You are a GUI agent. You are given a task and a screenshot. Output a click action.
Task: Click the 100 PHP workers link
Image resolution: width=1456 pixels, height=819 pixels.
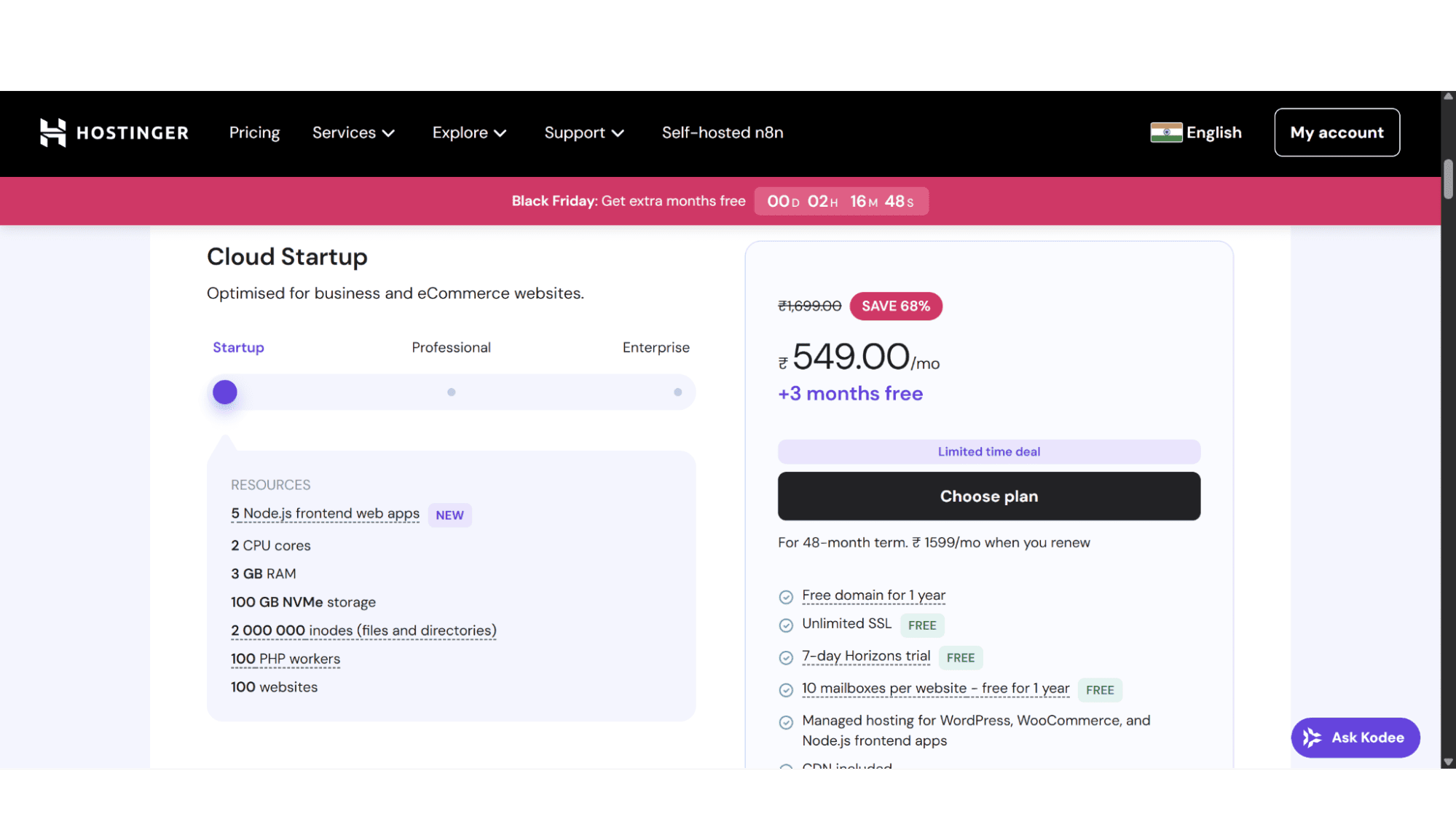[x=286, y=659]
